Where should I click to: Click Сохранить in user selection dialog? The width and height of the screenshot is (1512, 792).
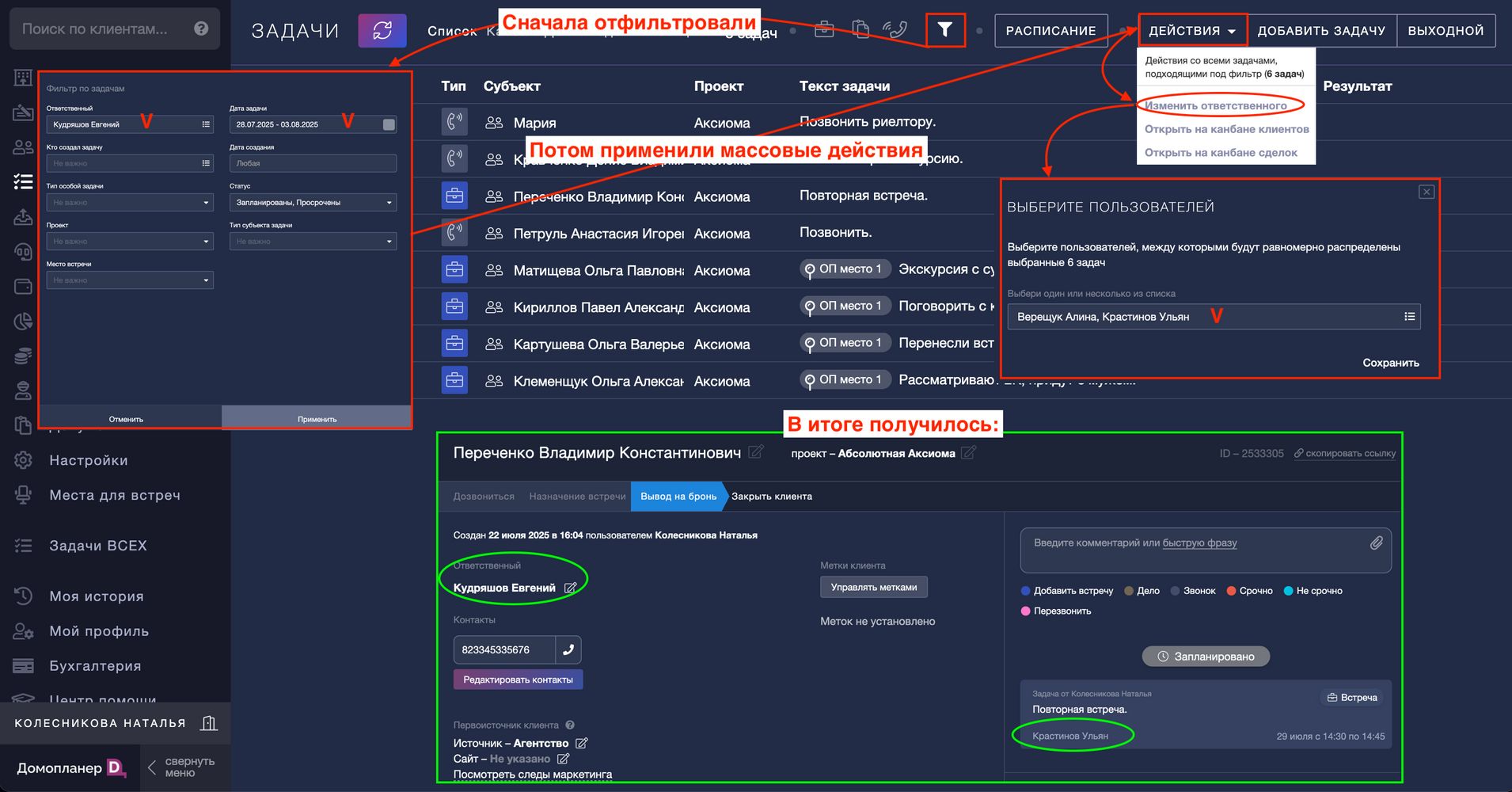1390,362
